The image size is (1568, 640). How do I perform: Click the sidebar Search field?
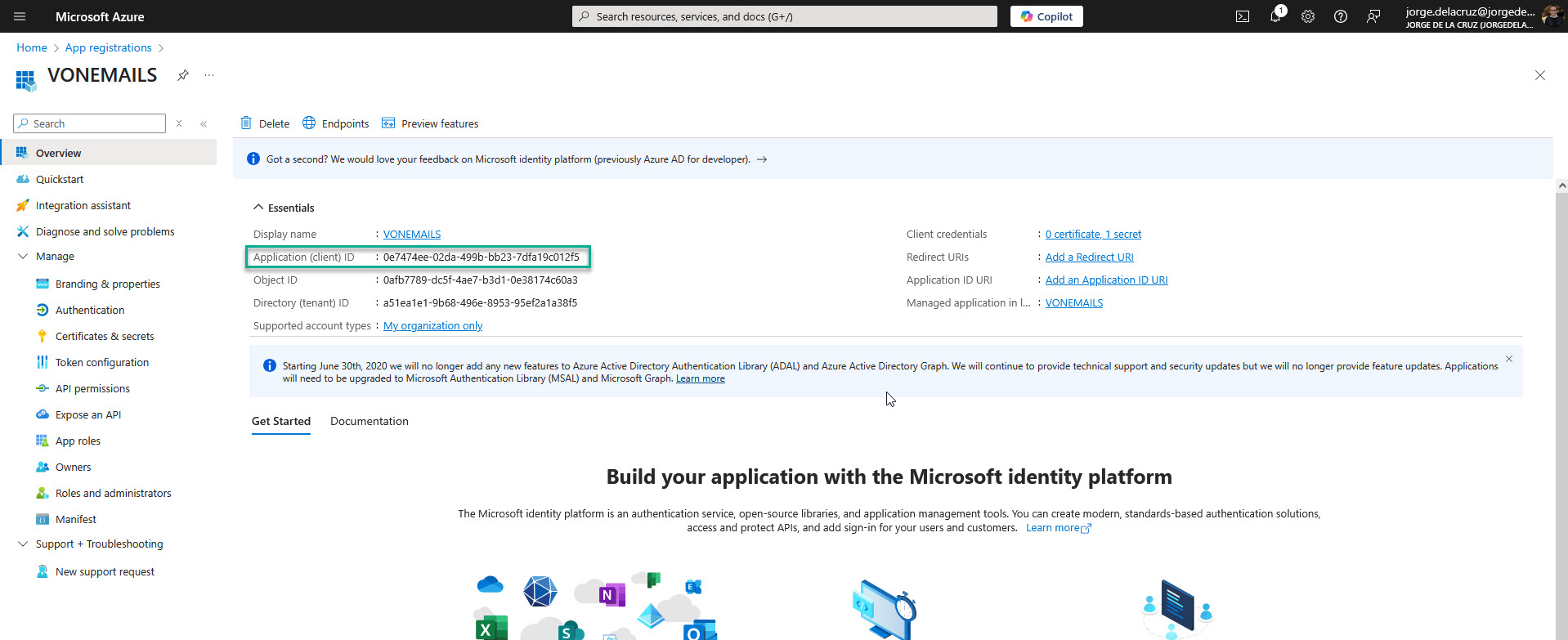(90, 123)
